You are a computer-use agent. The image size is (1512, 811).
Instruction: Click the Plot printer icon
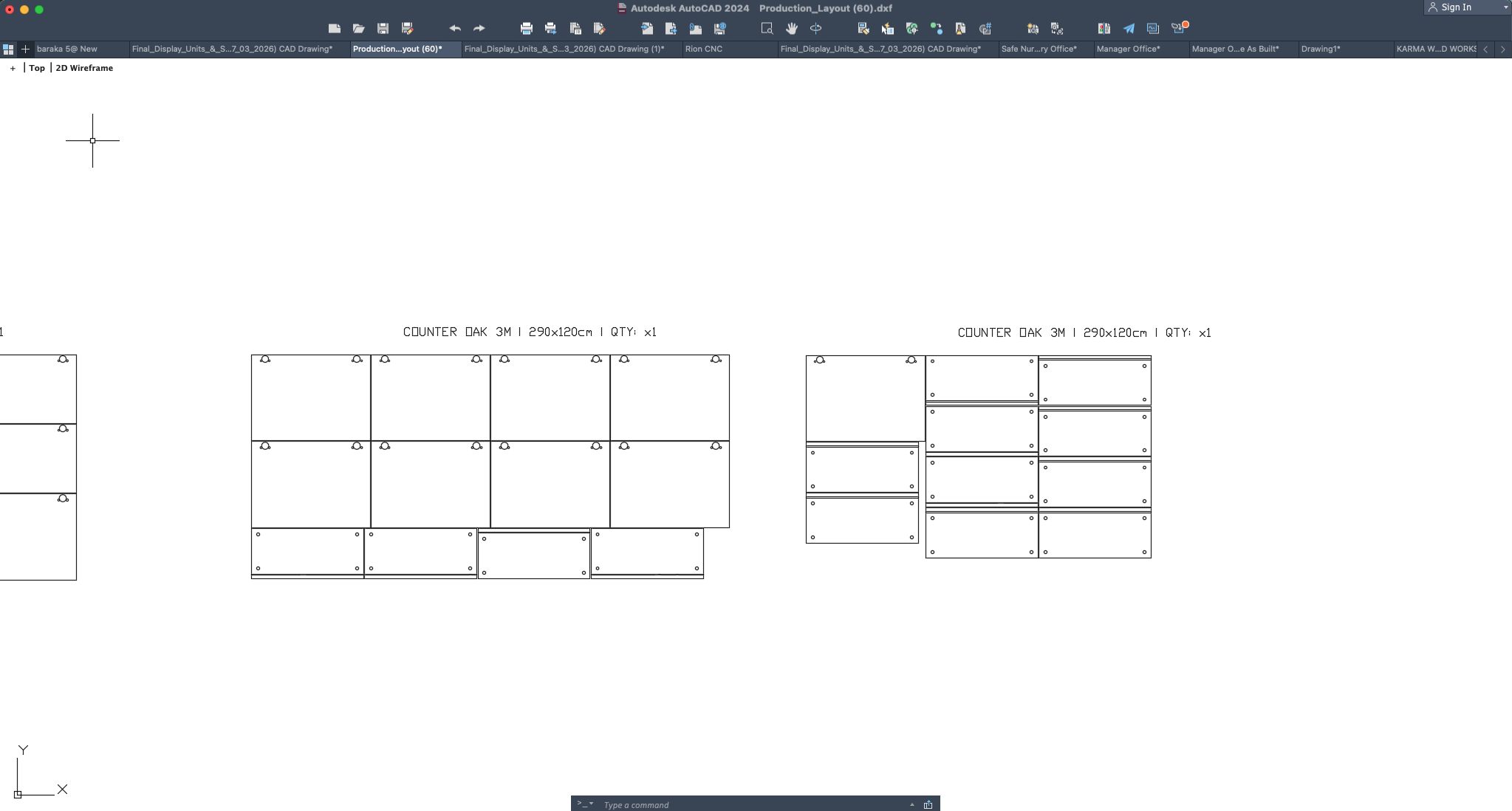[526, 29]
